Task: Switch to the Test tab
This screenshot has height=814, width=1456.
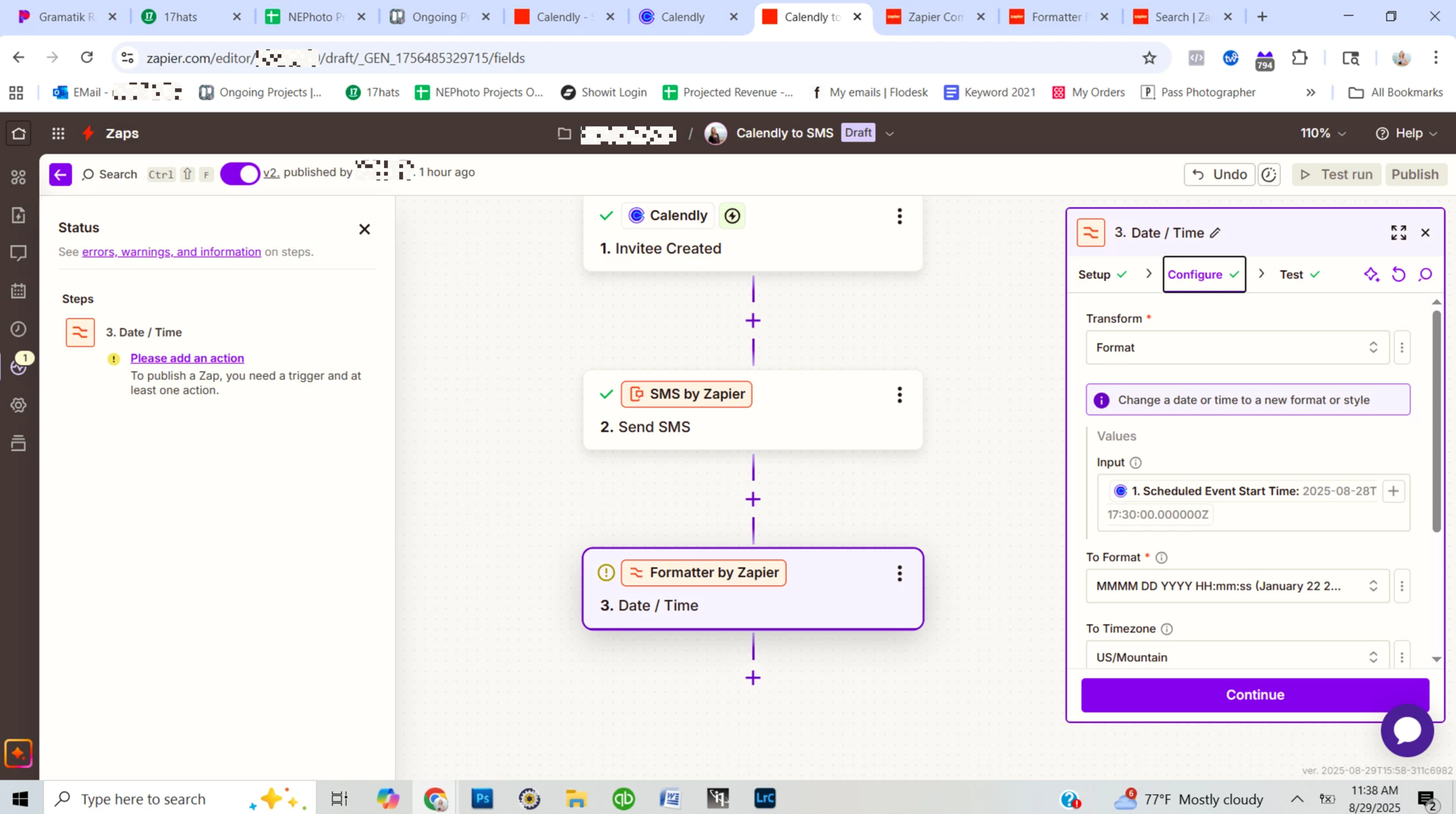Action: 1299,274
